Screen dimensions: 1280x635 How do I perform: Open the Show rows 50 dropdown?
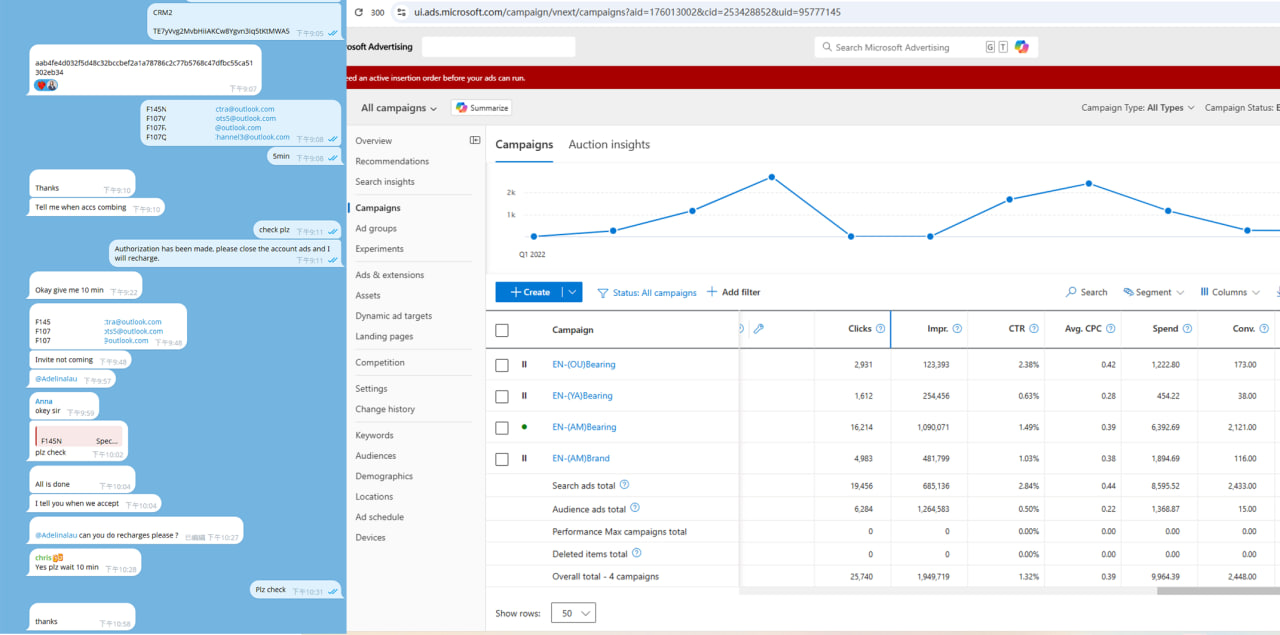point(573,613)
